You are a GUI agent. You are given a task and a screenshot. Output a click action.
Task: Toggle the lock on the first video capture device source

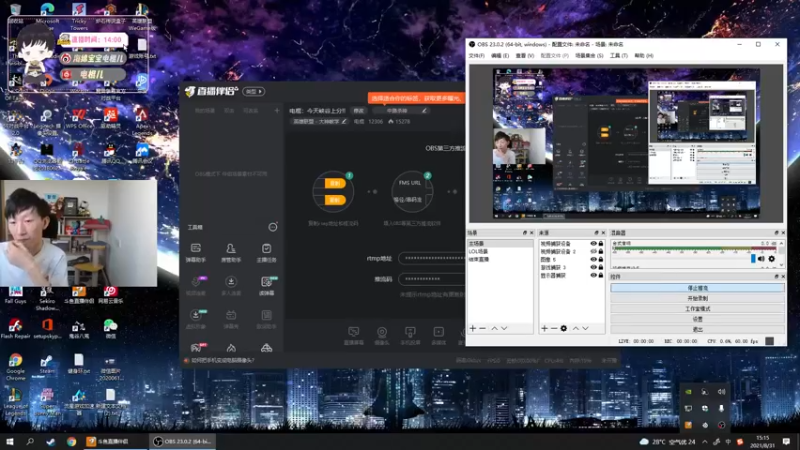(601, 243)
